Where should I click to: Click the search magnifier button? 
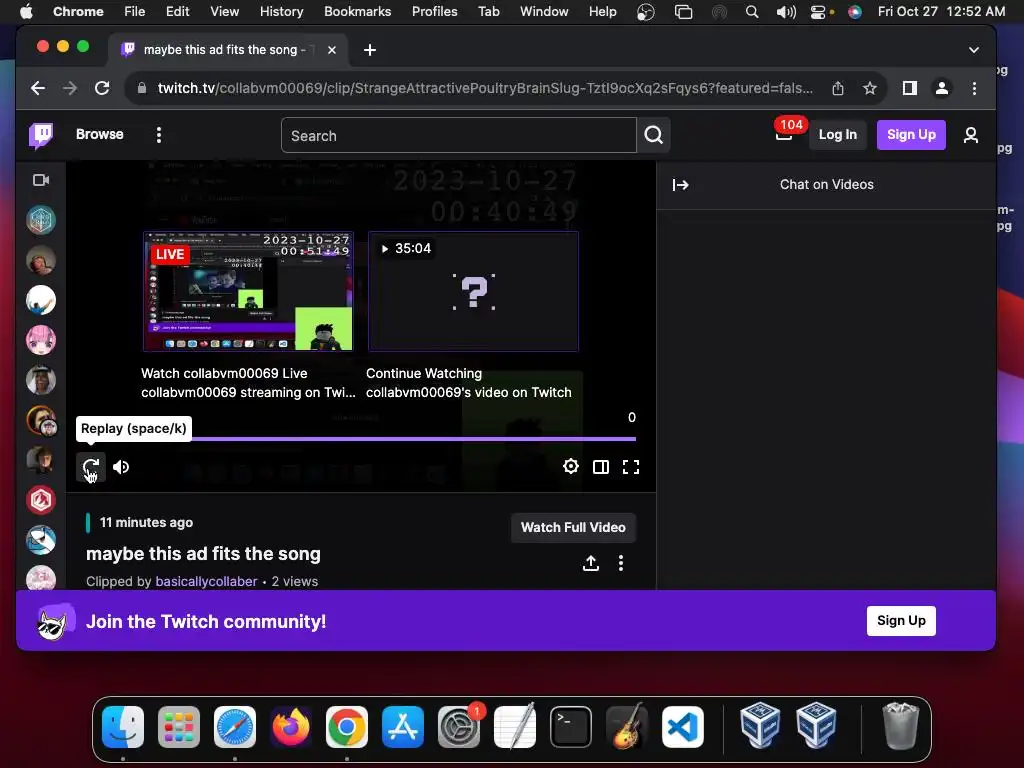click(654, 135)
